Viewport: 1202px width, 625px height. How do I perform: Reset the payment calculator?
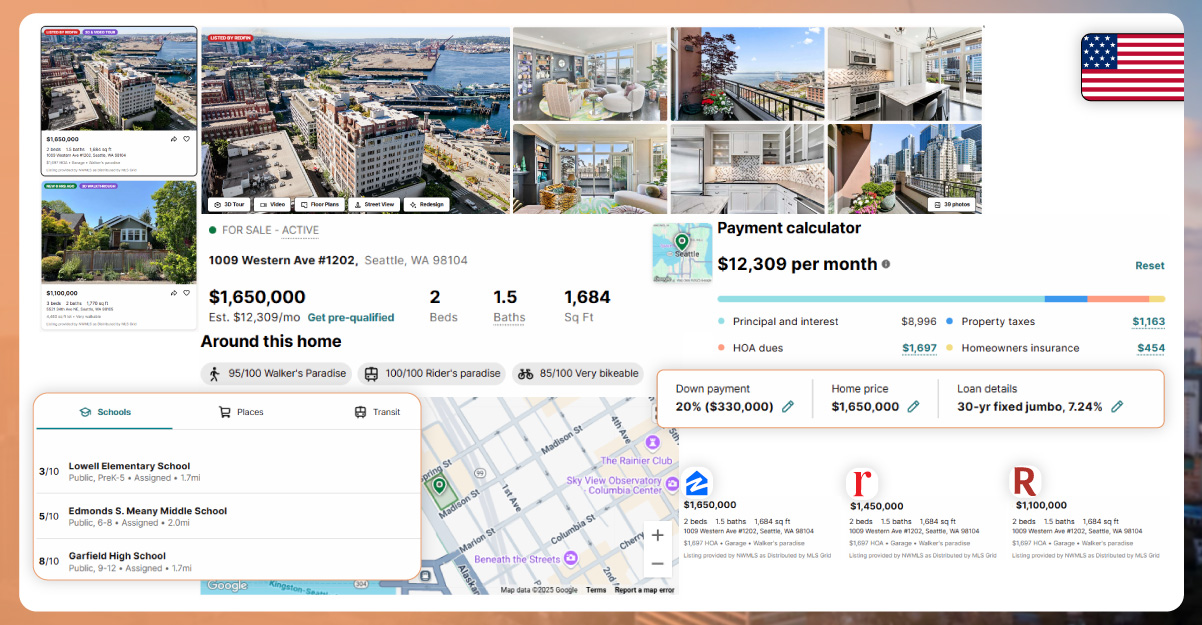click(1150, 265)
